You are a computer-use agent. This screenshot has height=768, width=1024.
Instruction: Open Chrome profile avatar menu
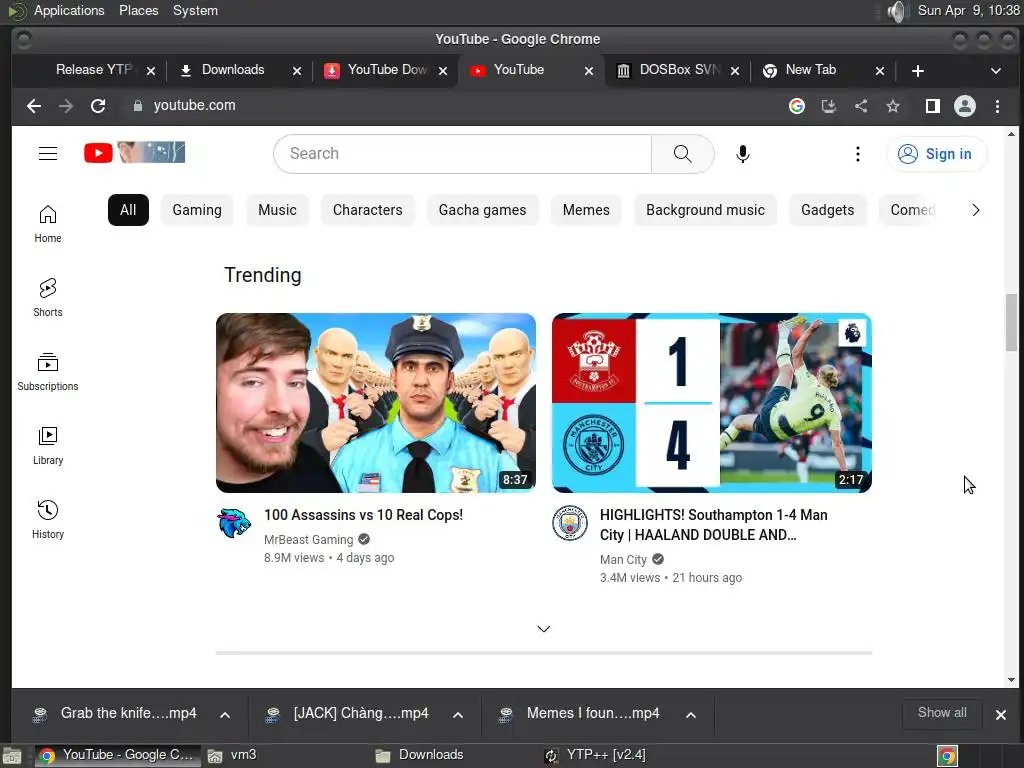(x=965, y=106)
